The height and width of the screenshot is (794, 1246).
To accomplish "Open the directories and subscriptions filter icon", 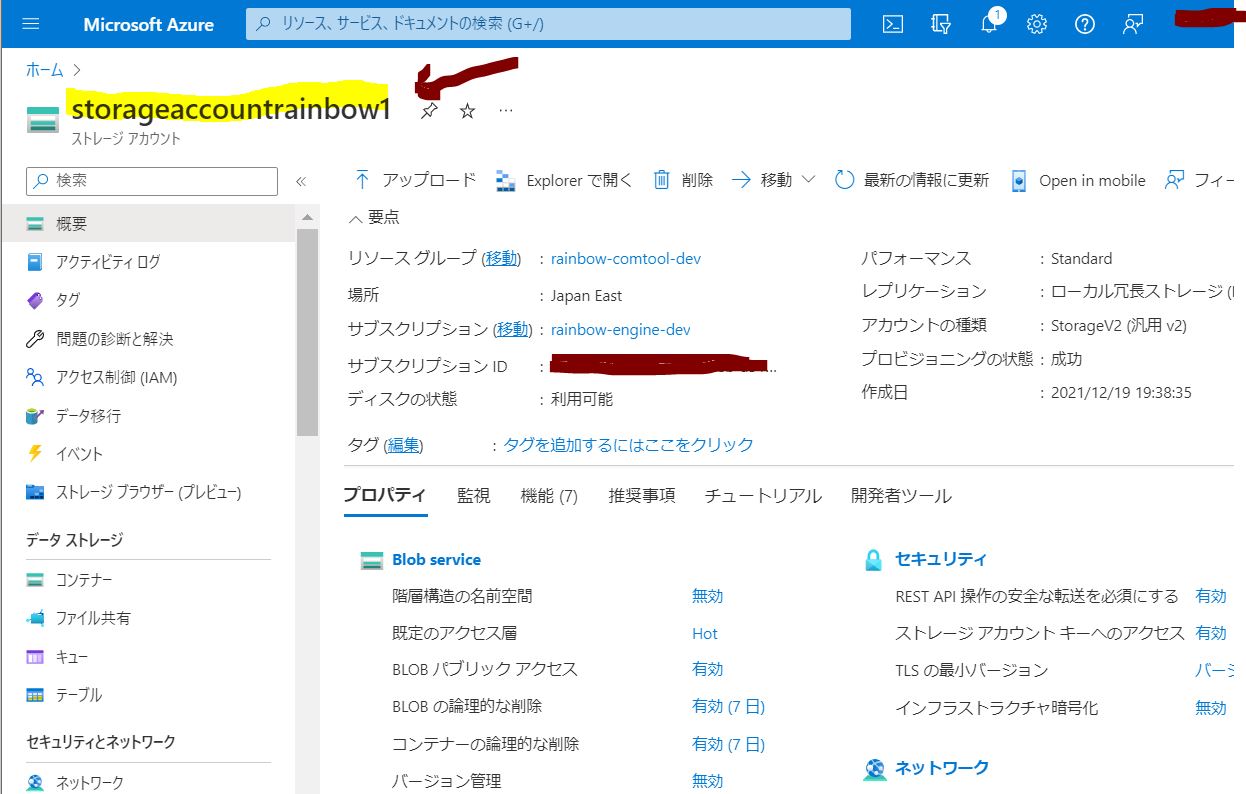I will point(940,25).
